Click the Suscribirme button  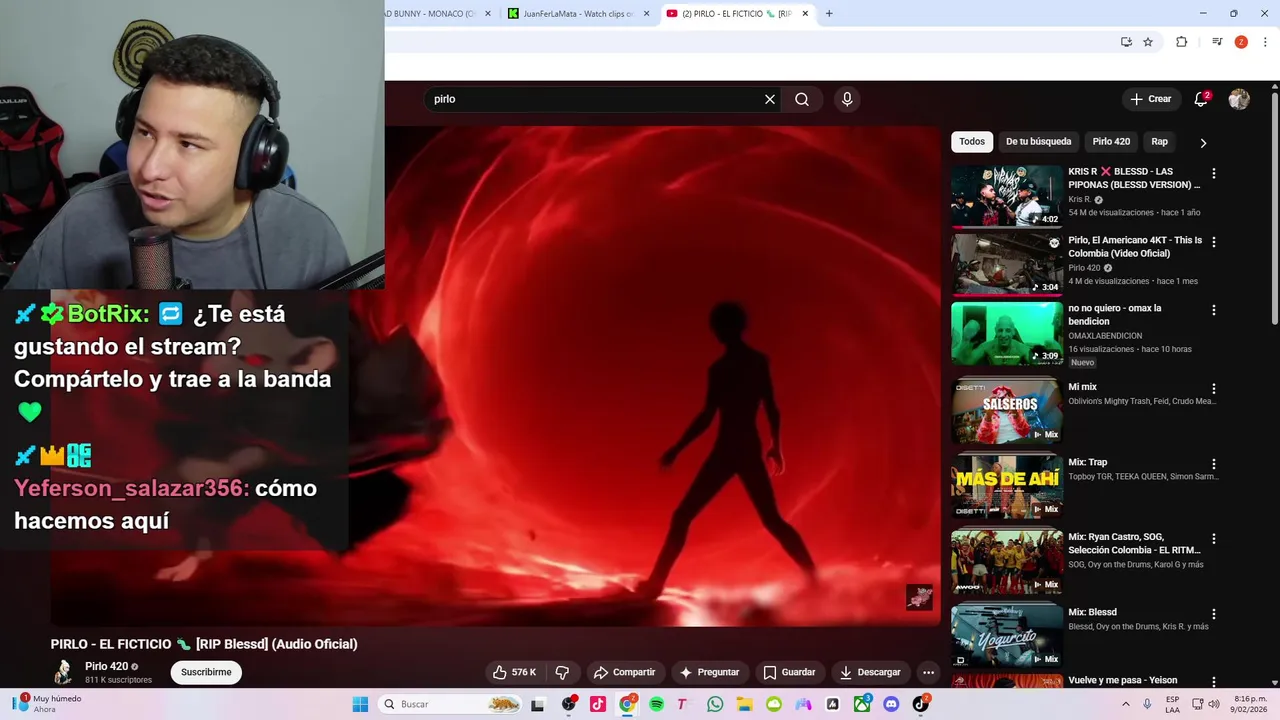(x=206, y=672)
